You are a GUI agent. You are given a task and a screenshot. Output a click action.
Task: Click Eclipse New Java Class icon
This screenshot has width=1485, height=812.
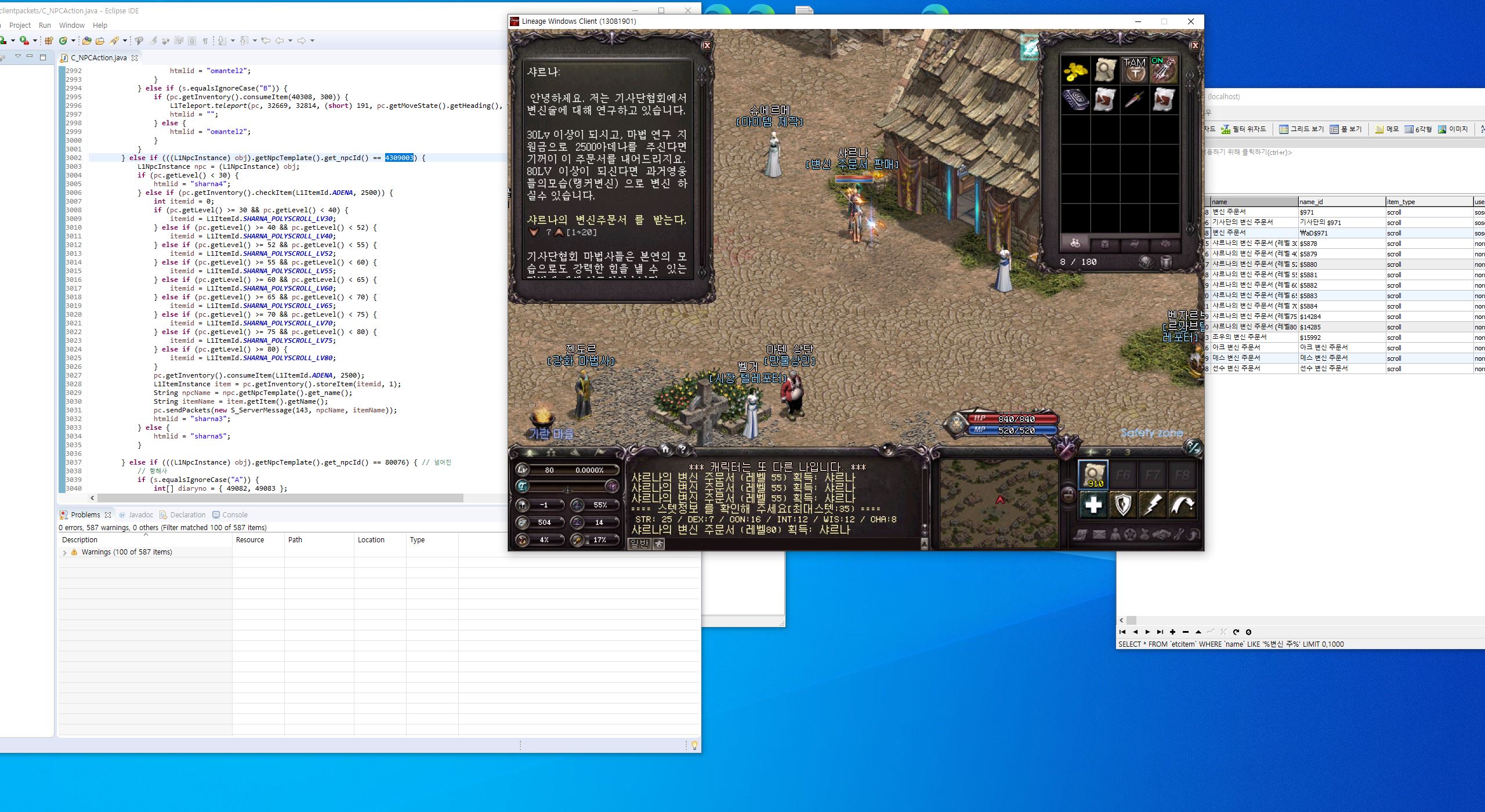tap(63, 41)
